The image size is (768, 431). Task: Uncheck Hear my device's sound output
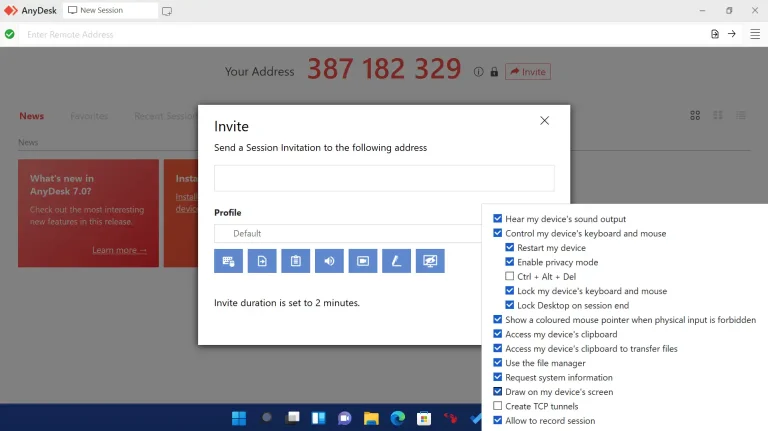tap(498, 218)
